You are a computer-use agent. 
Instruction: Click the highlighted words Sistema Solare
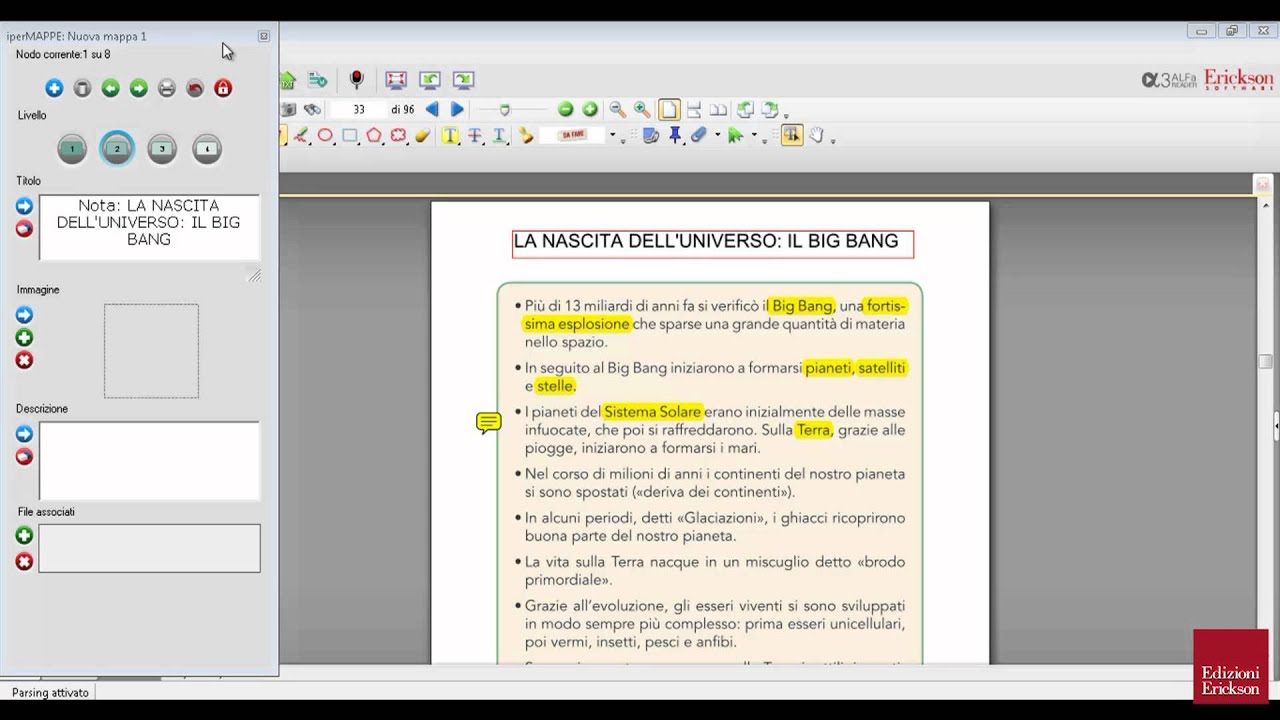click(x=653, y=412)
